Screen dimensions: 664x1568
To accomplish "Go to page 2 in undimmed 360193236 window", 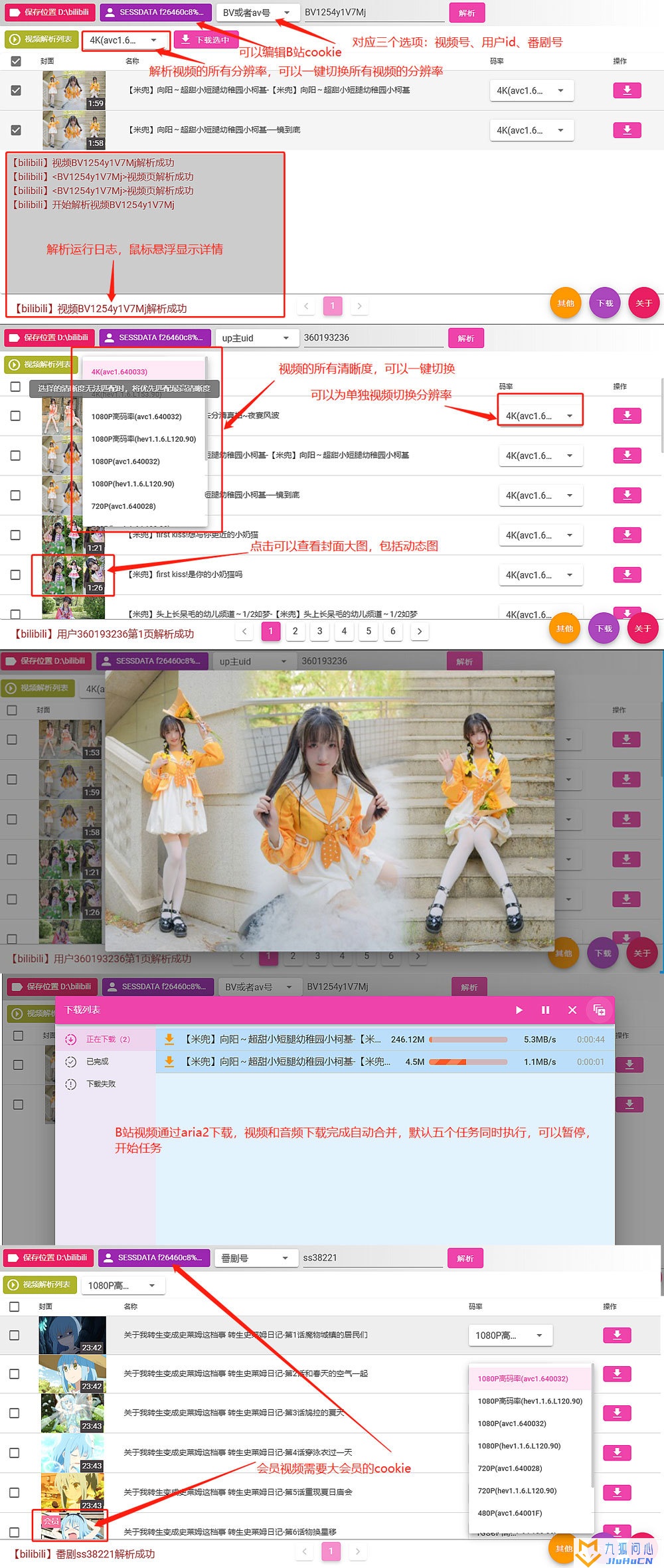I will tap(295, 632).
